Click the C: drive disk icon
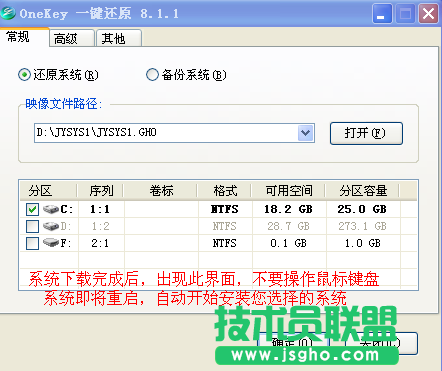The image size is (442, 371). (x=51, y=209)
